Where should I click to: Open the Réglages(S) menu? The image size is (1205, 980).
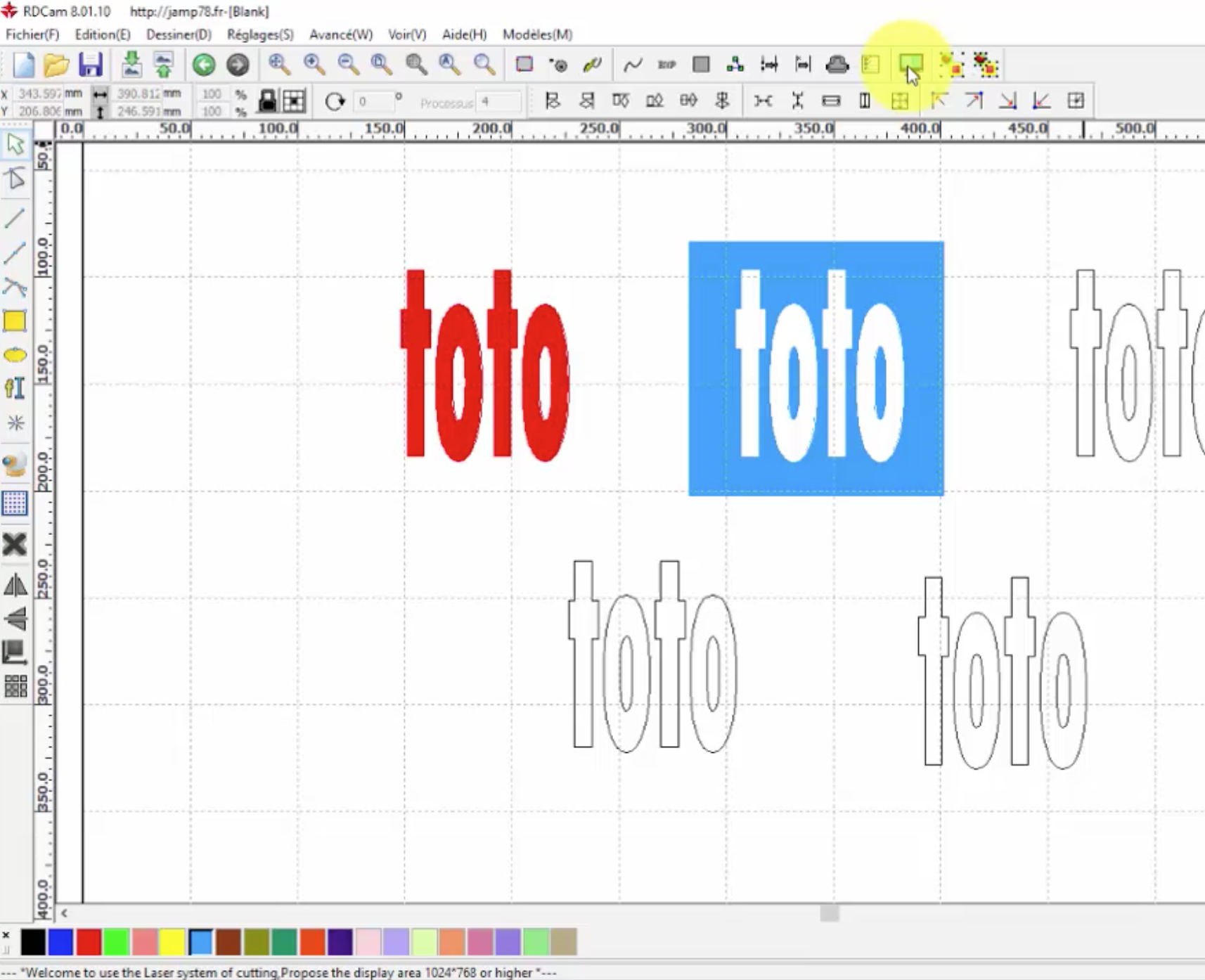click(260, 34)
